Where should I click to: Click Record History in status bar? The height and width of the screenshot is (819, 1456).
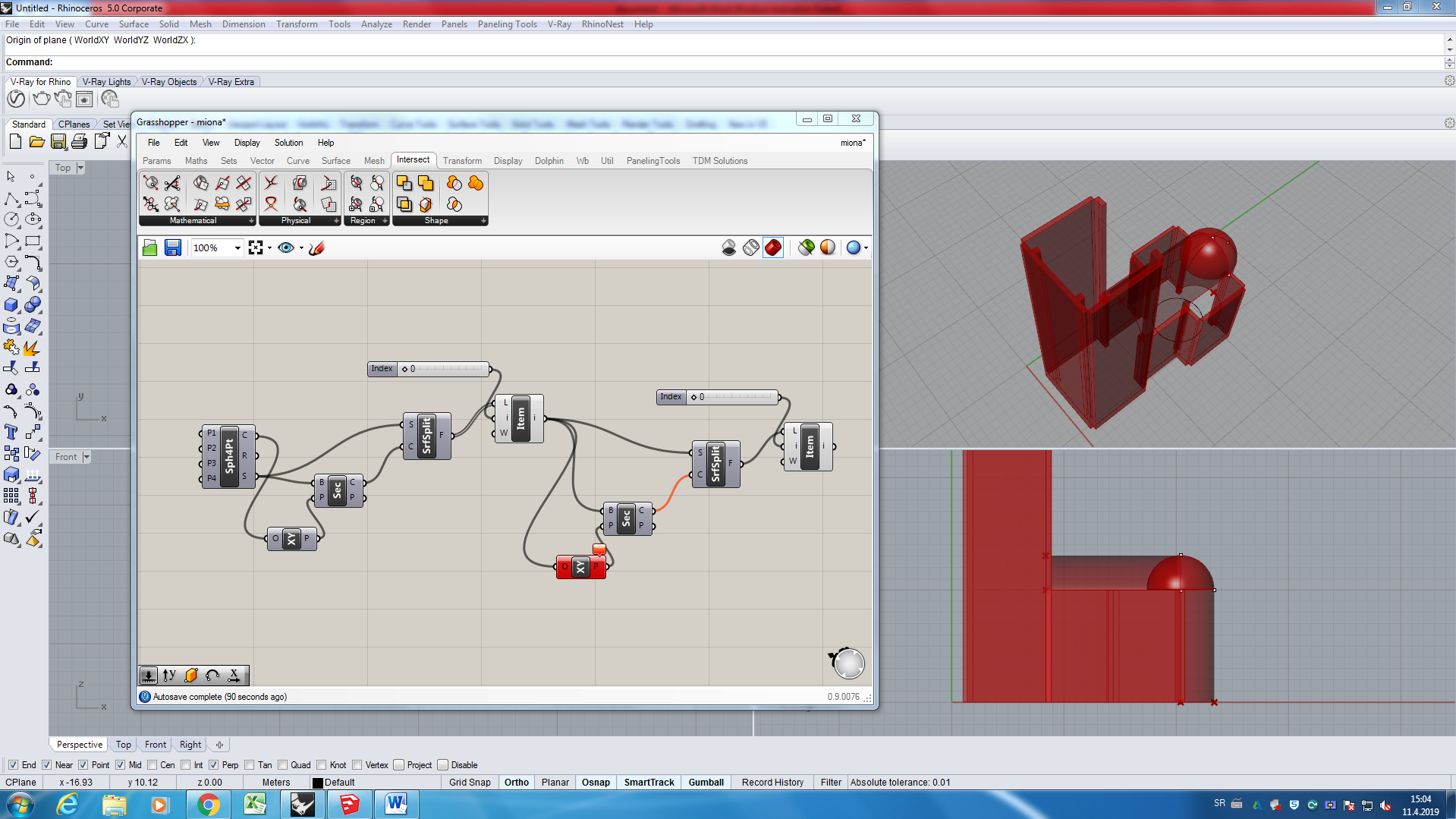[772, 783]
